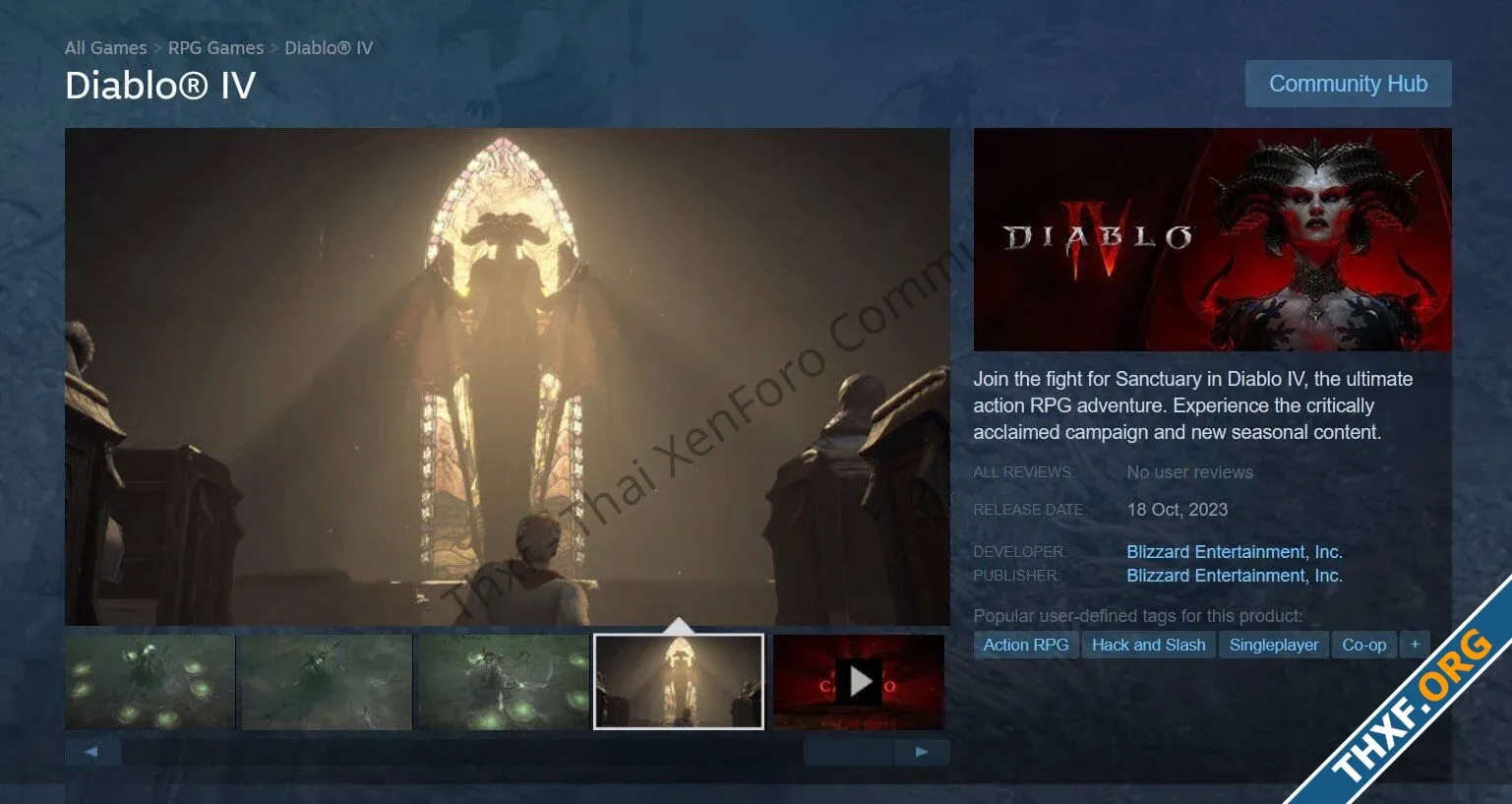
Task: Click the developer Blizzard Entertainment, Inc. link
Action: (x=1234, y=552)
